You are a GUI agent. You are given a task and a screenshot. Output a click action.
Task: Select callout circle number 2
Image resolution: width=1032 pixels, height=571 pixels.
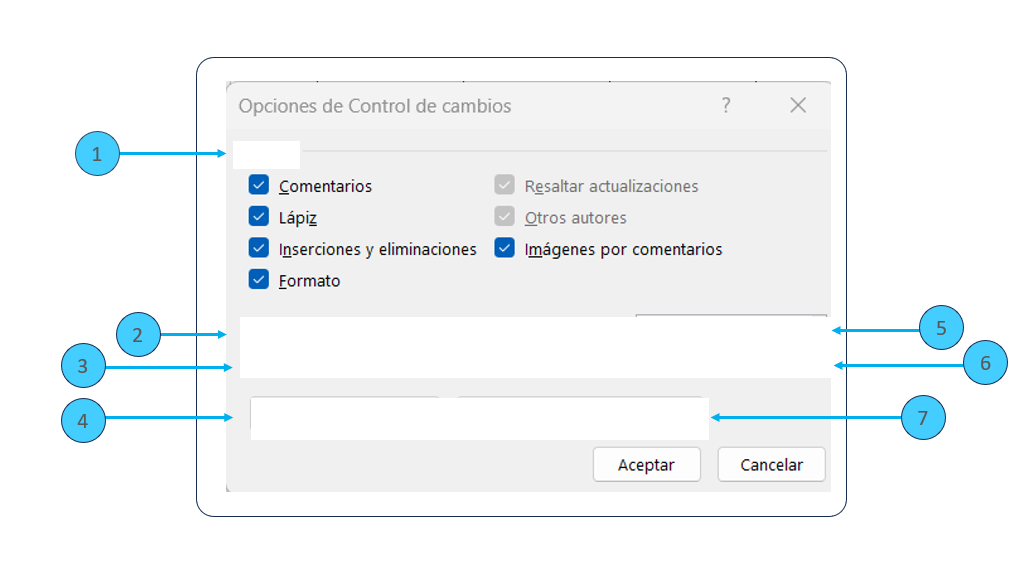(x=138, y=335)
